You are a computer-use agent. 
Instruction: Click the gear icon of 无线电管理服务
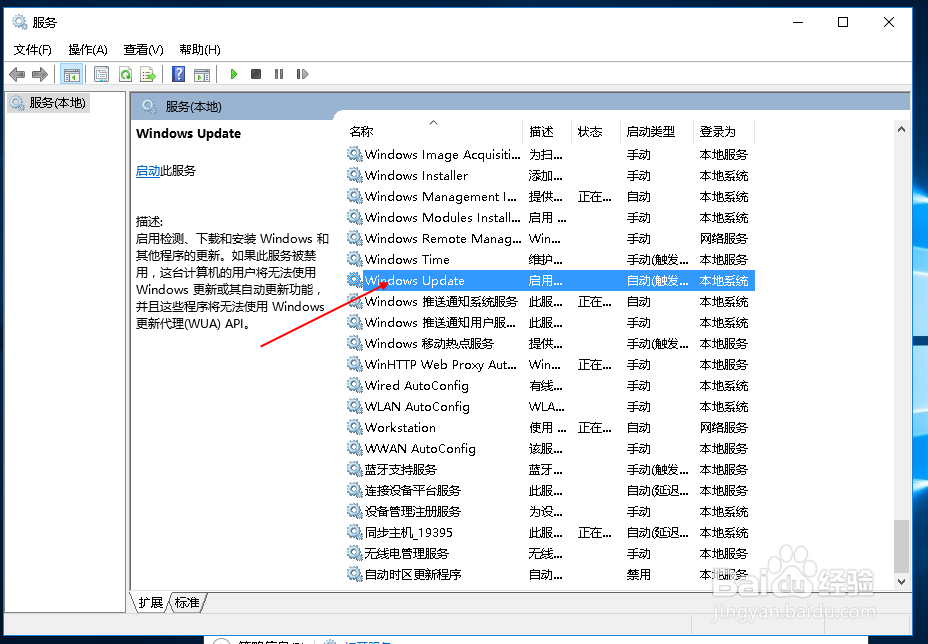tap(355, 553)
